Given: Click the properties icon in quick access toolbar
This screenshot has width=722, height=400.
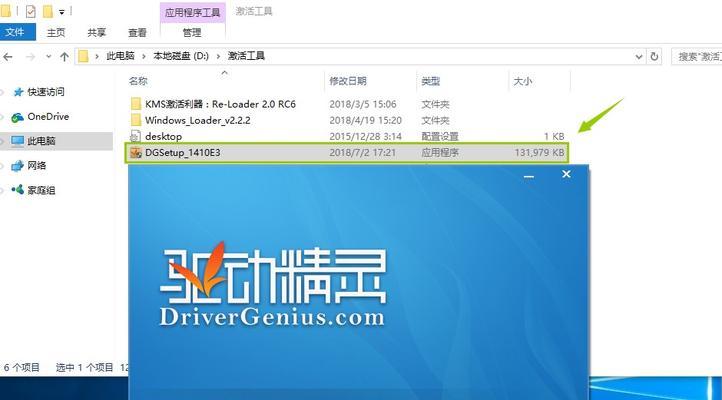Looking at the screenshot, I should (30, 11).
